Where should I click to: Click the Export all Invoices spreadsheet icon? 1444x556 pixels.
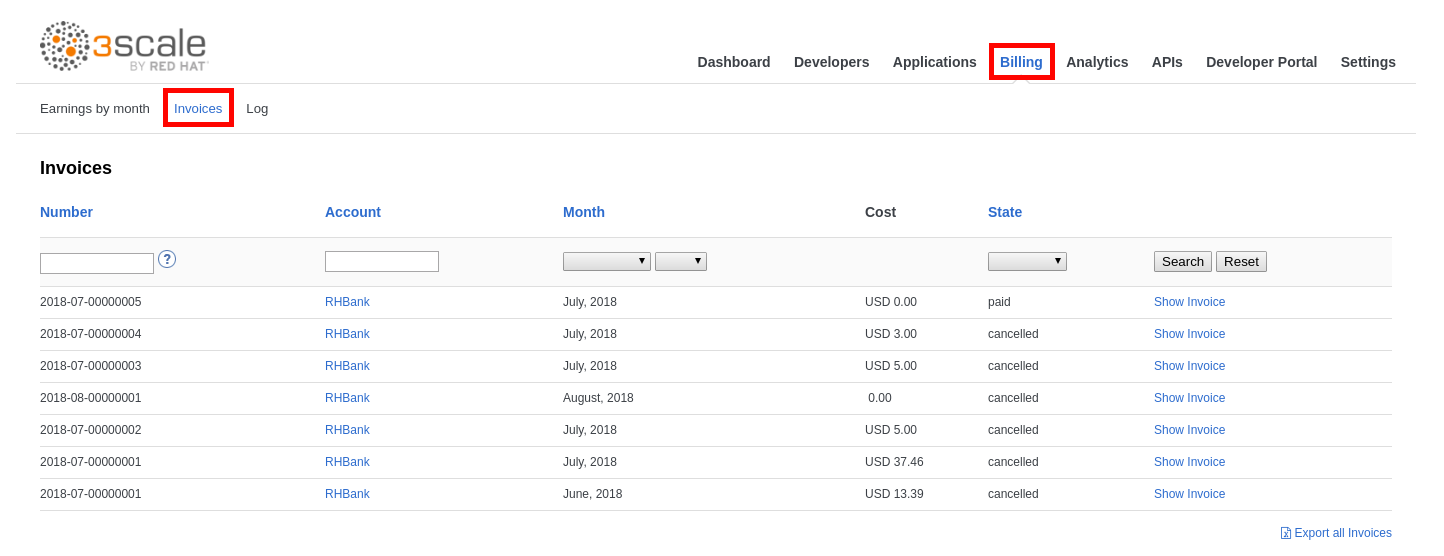pos(1286,533)
